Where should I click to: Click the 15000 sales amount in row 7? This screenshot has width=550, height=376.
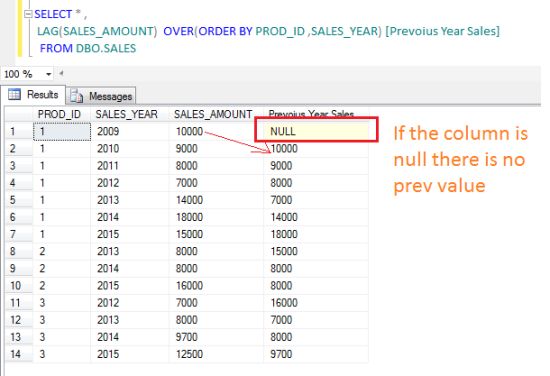point(216,234)
